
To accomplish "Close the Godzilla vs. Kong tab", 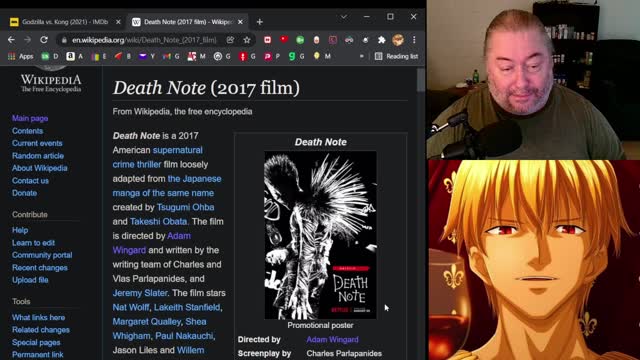I will pos(118,22).
